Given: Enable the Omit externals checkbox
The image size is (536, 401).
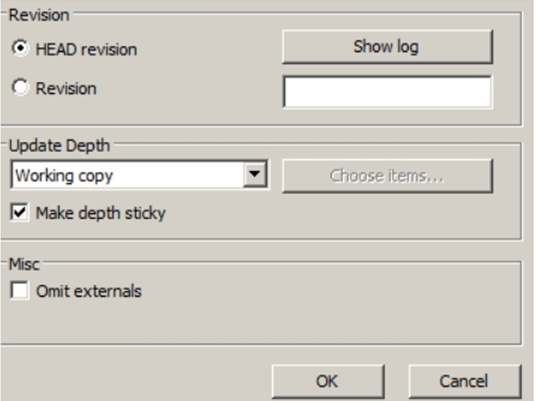Looking at the screenshot, I should click(19, 291).
